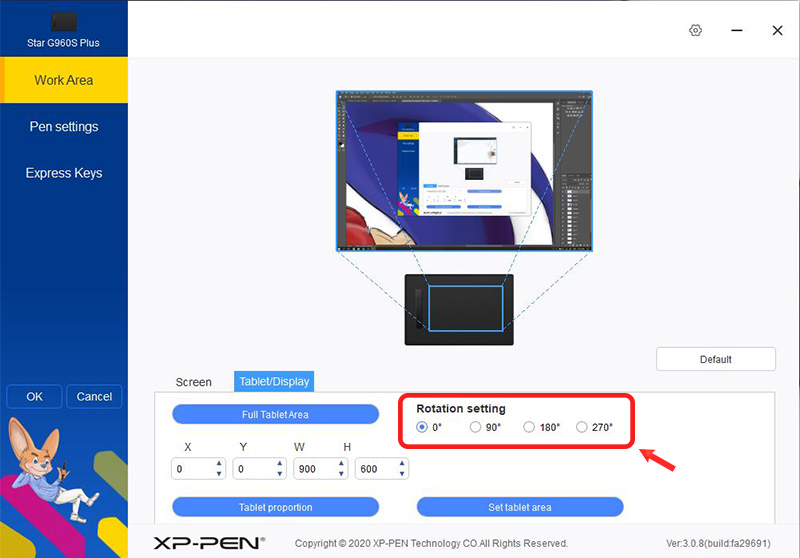800x558 pixels.
Task: Increase the Y value with up arrow
Action: (x=280, y=463)
